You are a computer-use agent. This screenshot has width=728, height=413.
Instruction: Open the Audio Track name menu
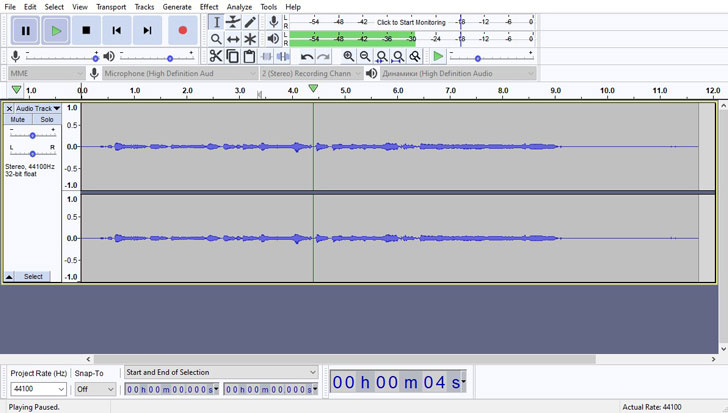click(x=38, y=108)
